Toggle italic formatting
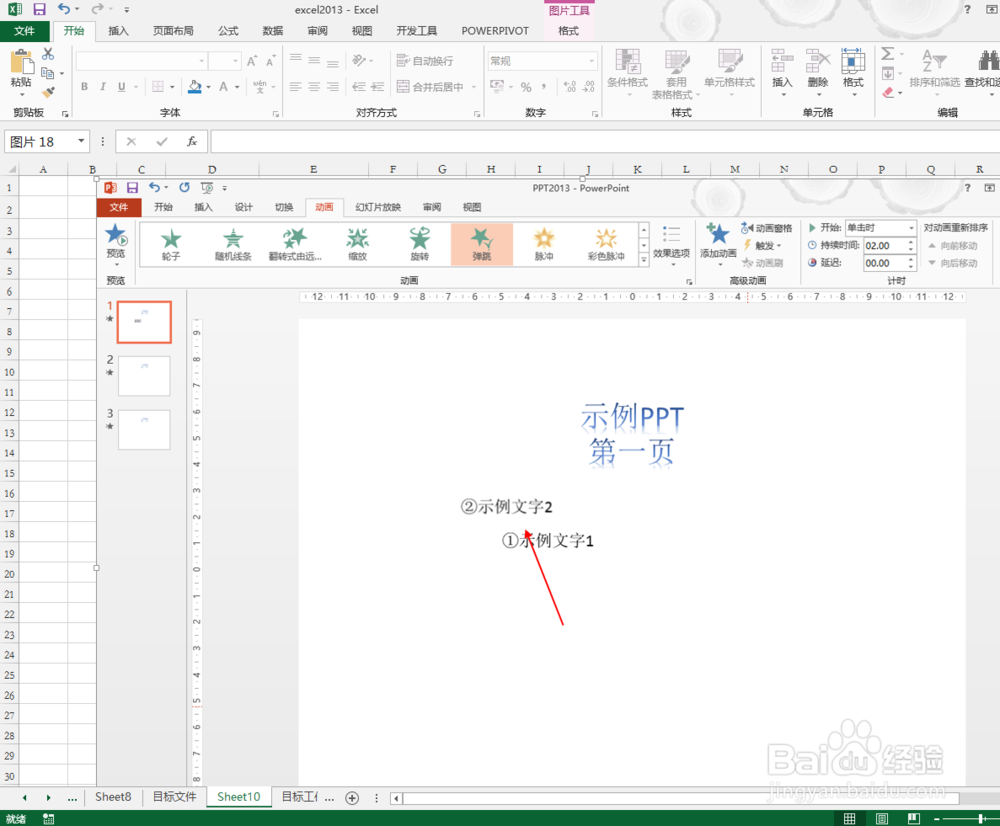 click(x=103, y=87)
